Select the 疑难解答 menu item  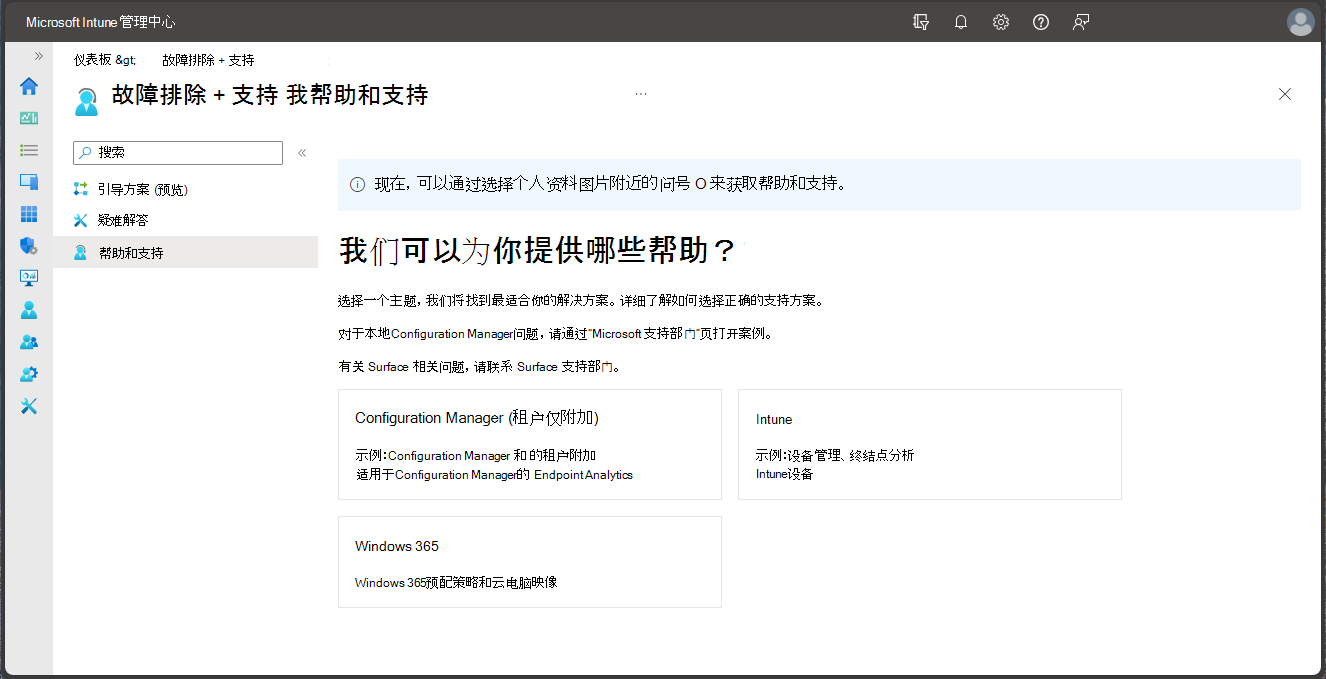(x=123, y=220)
